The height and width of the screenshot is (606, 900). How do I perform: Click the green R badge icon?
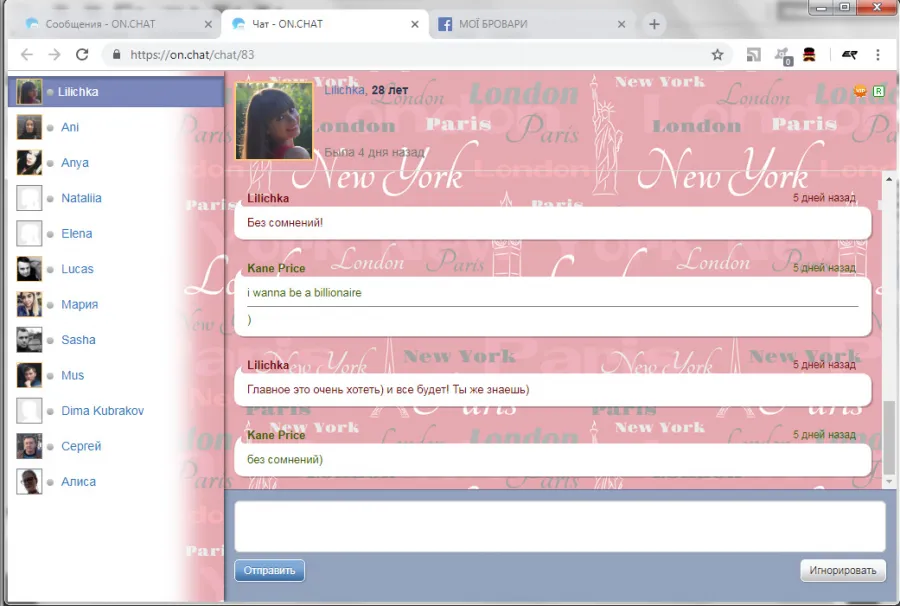pos(878,91)
